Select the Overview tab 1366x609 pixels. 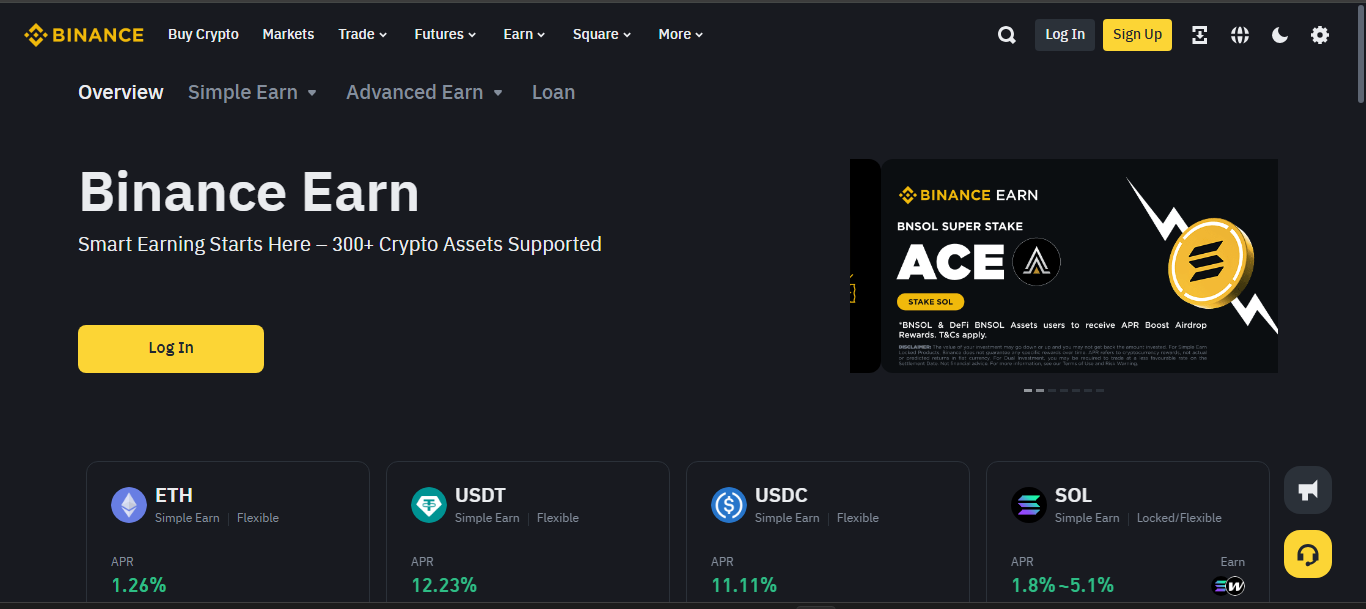(121, 92)
